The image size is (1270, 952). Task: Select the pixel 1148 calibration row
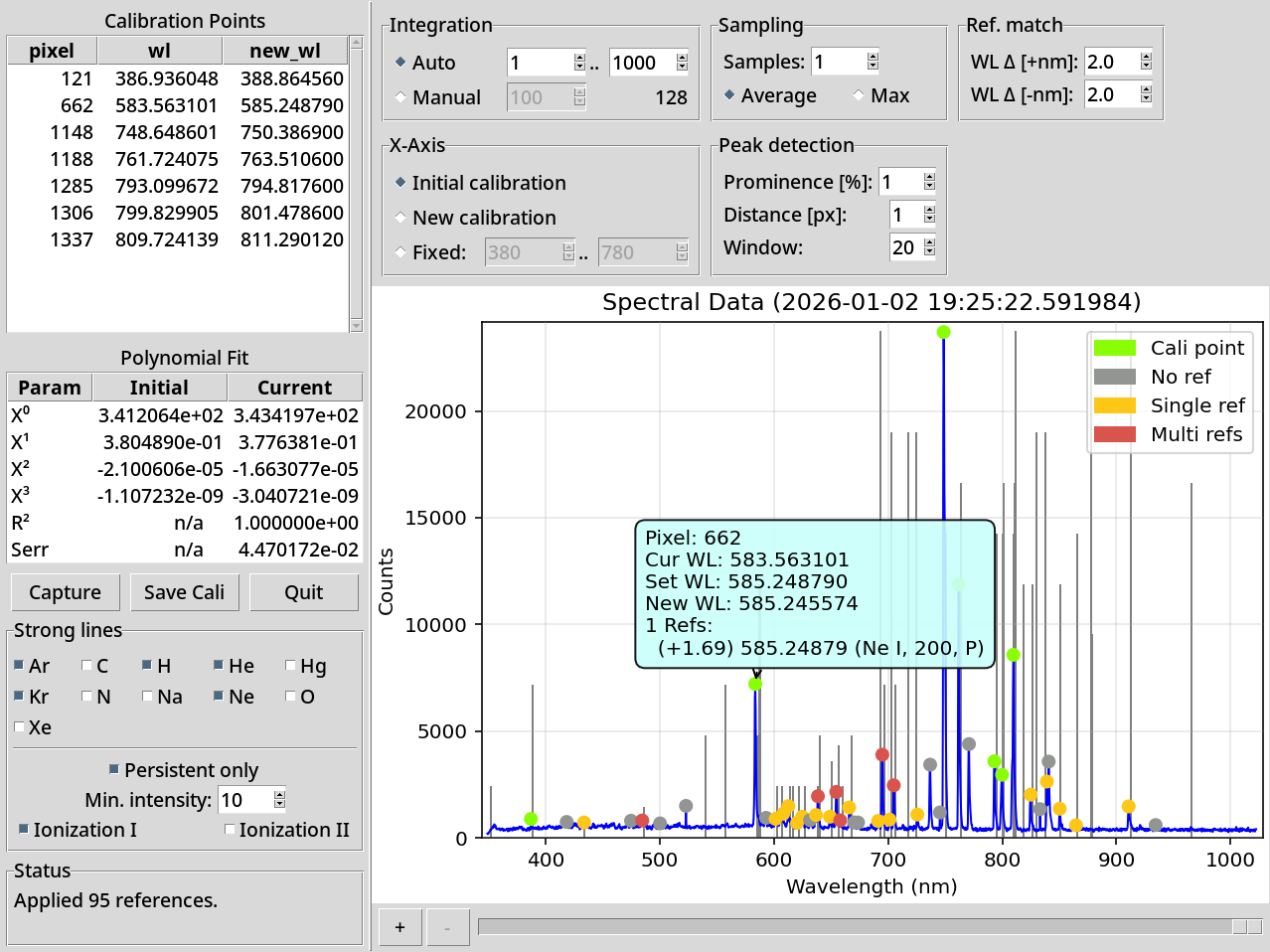tap(179, 132)
